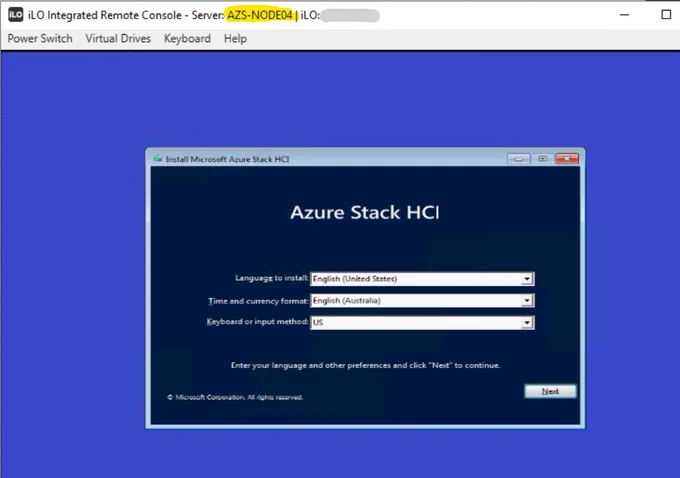Click the AZS-NODE04 server name in title

260,15
